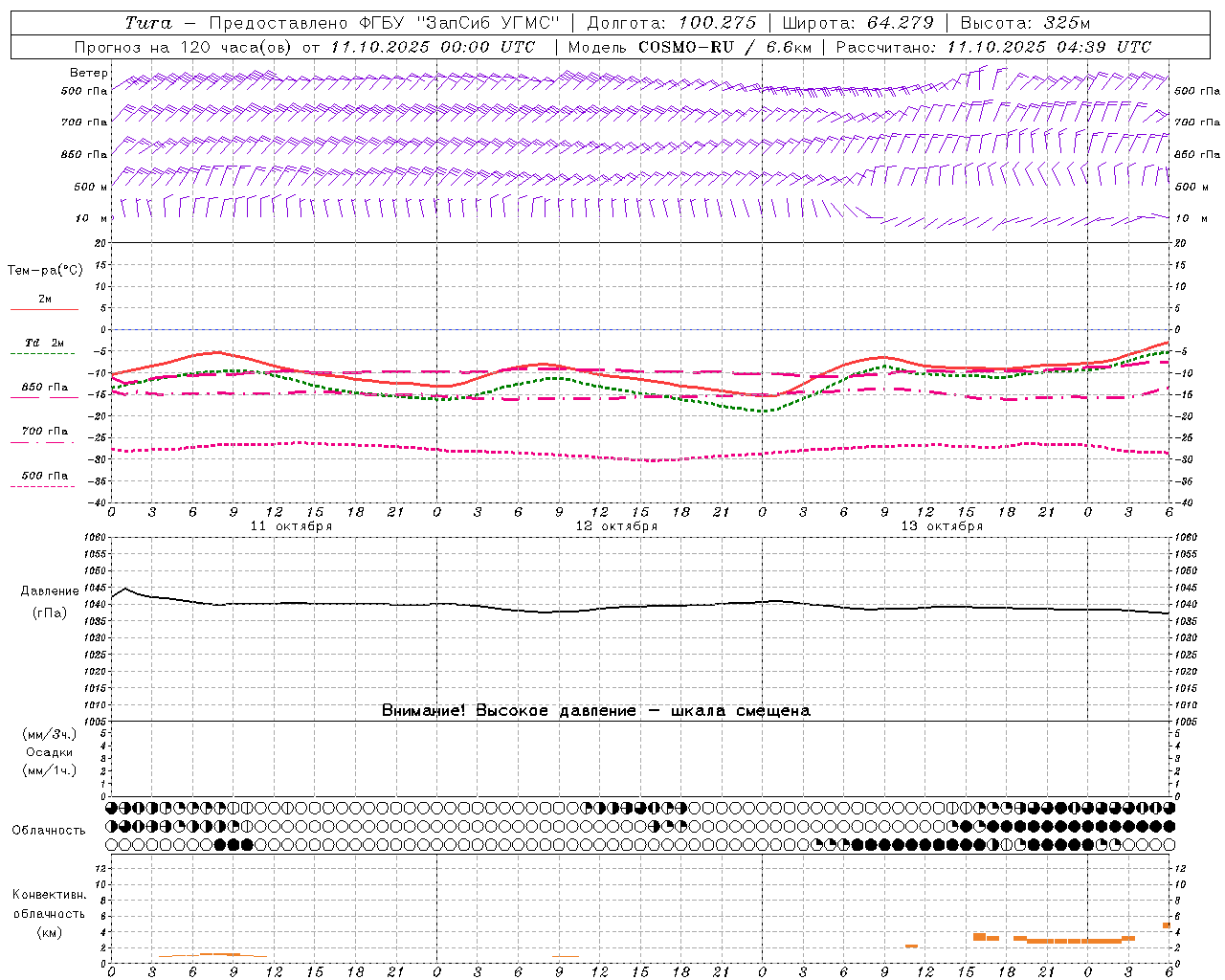The height and width of the screenshot is (980, 1225).
Task: Click the "Осадки" precipitation label
Action: click(x=50, y=752)
